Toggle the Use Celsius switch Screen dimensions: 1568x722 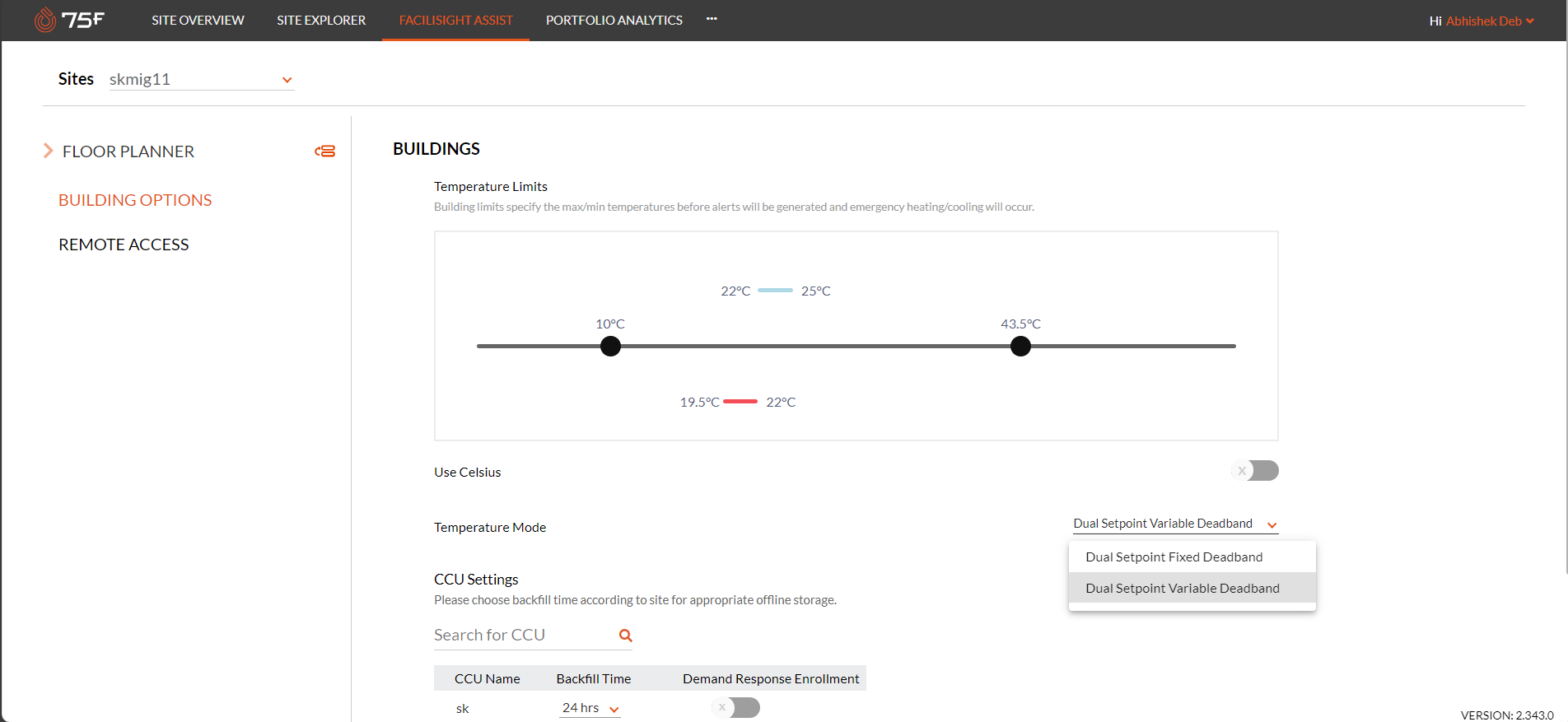pyautogui.click(x=1254, y=471)
